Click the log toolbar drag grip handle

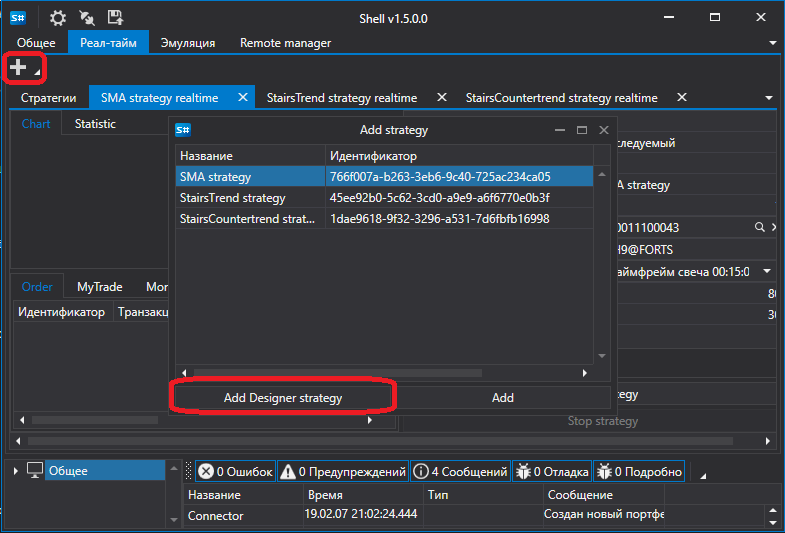188,471
